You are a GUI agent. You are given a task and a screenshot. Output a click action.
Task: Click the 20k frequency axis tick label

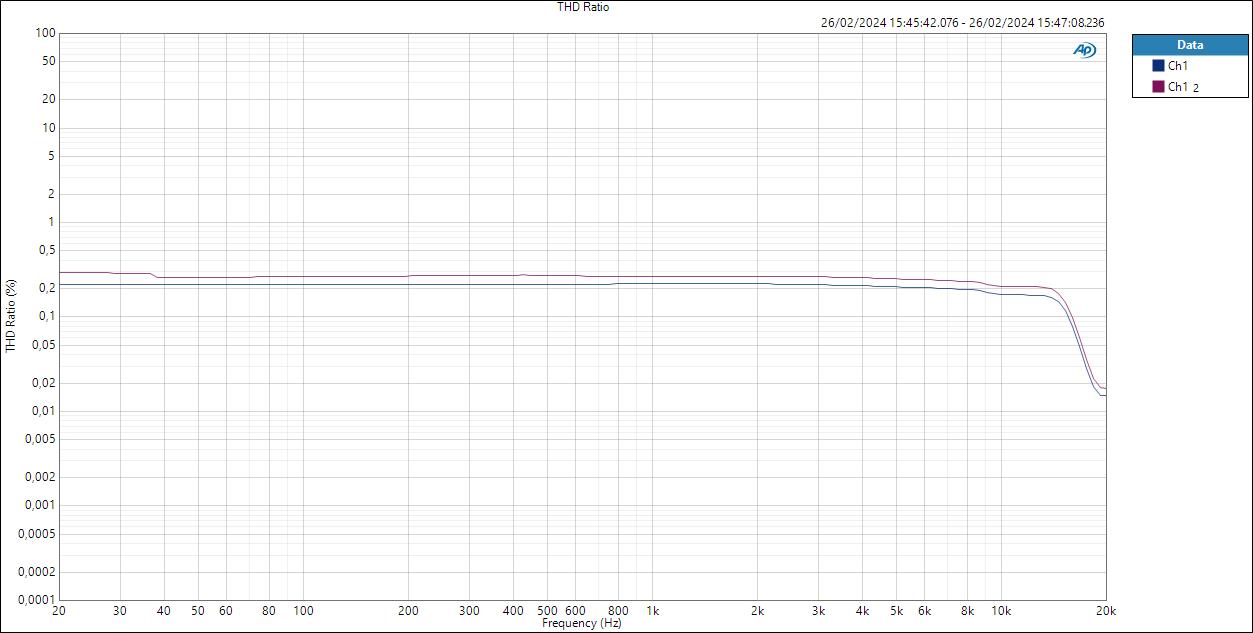tap(1107, 609)
